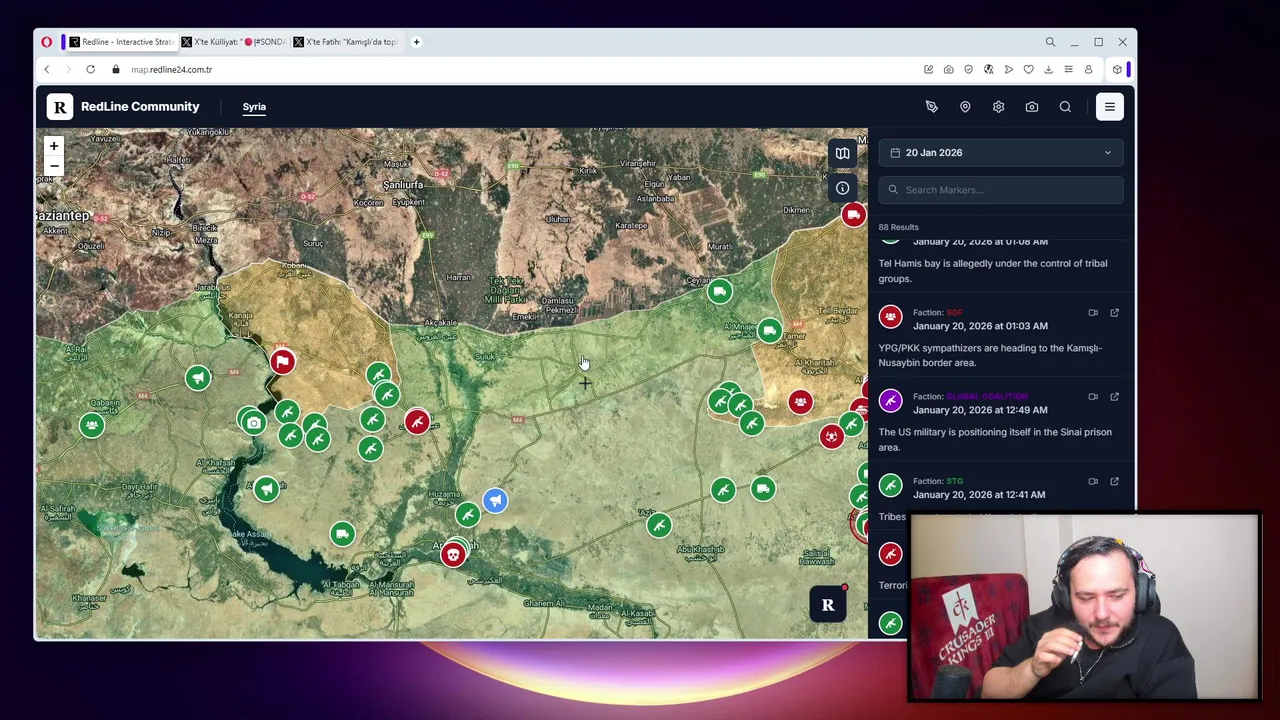Click SDF faction people icon in feed
The height and width of the screenshot is (720, 1280).
pos(890,317)
